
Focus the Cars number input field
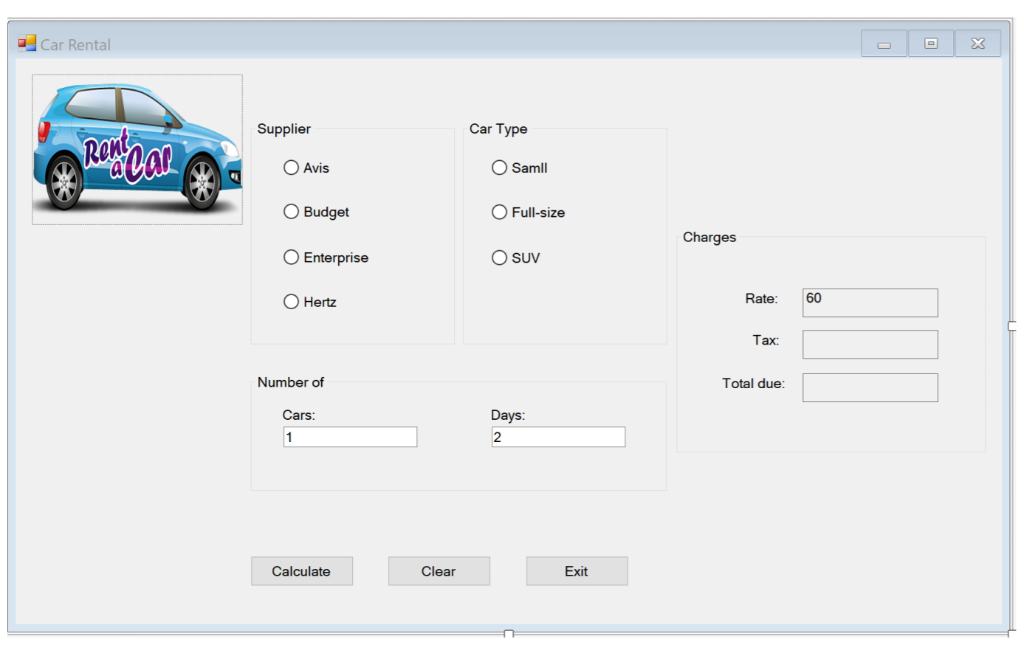[x=350, y=437]
